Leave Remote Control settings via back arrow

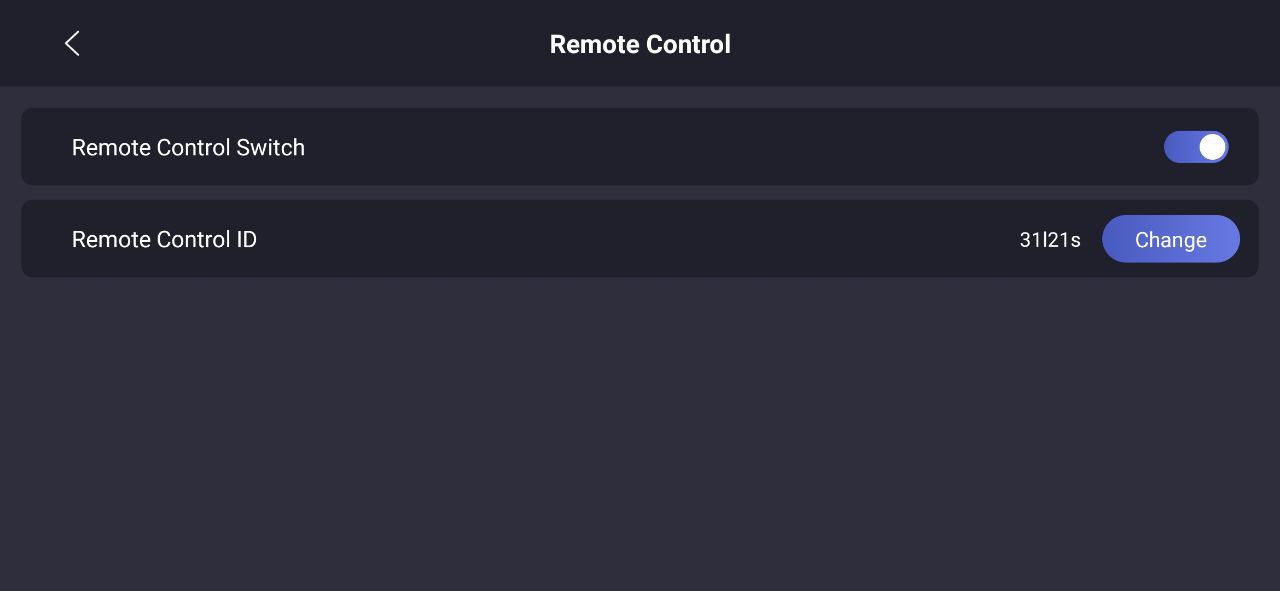pos(72,43)
